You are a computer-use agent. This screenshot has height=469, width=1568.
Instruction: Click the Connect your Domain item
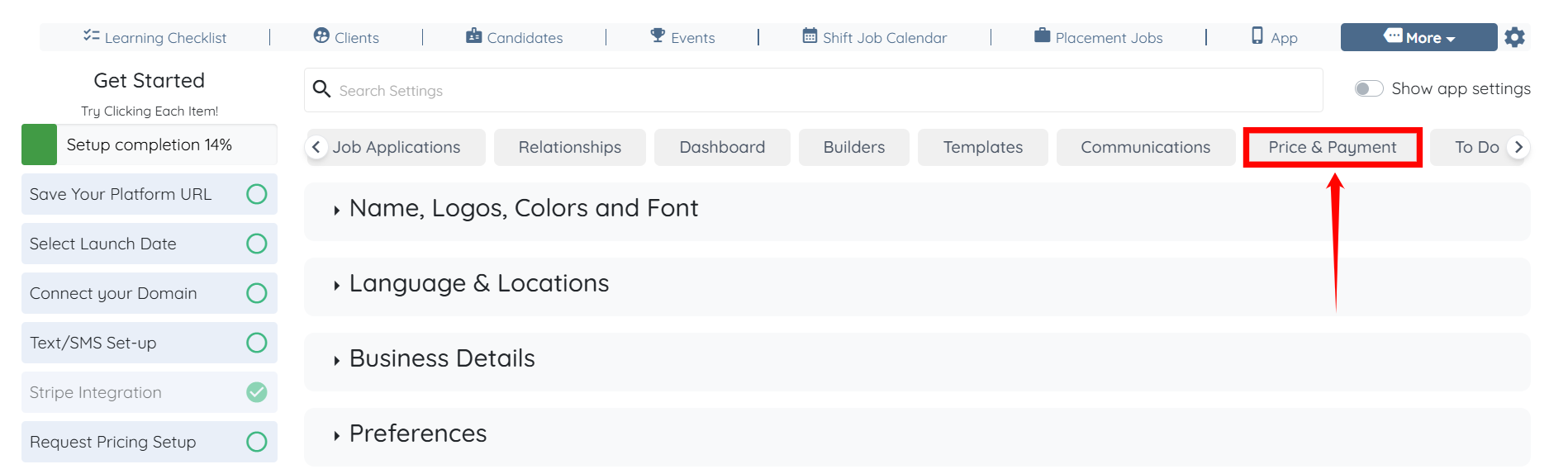(113, 293)
